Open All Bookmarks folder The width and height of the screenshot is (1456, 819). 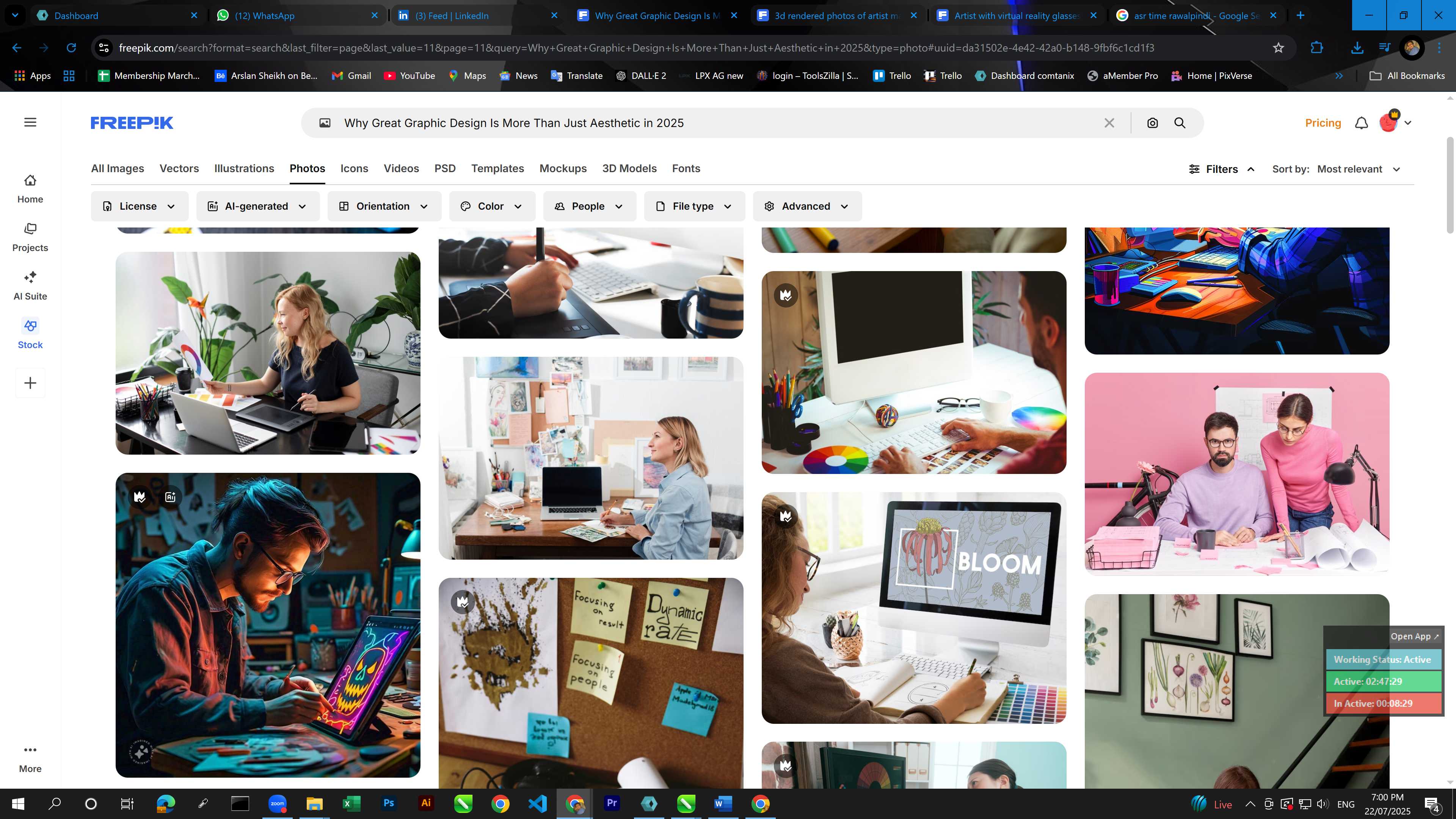coord(1407,76)
